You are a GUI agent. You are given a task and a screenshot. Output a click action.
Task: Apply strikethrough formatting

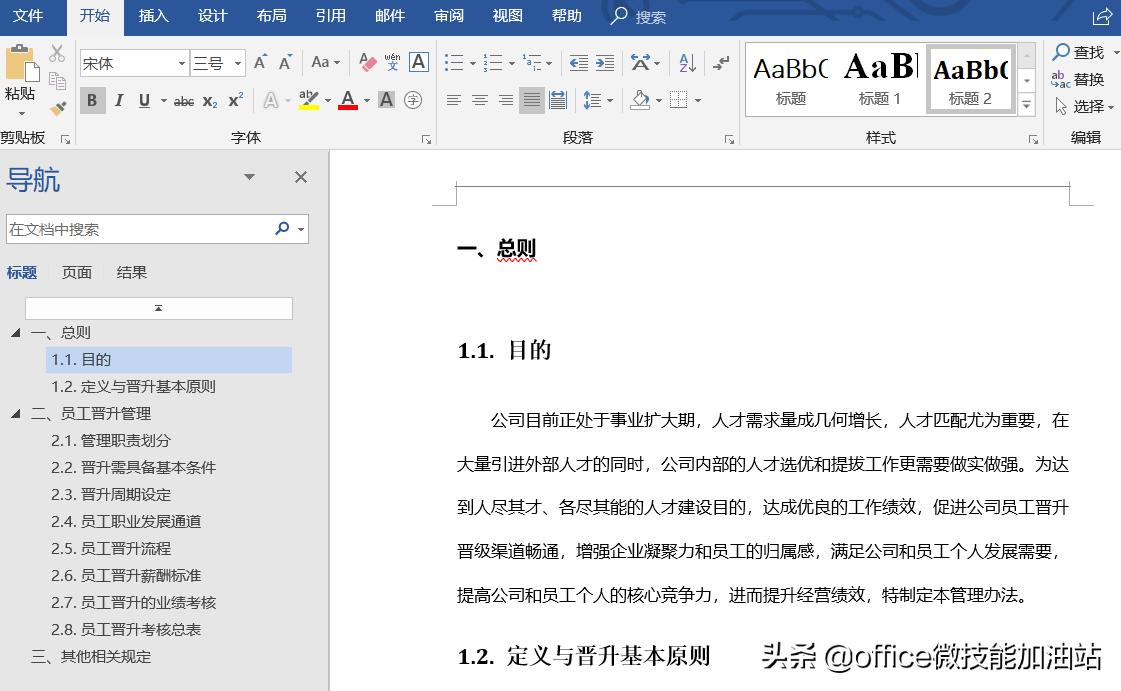183,100
